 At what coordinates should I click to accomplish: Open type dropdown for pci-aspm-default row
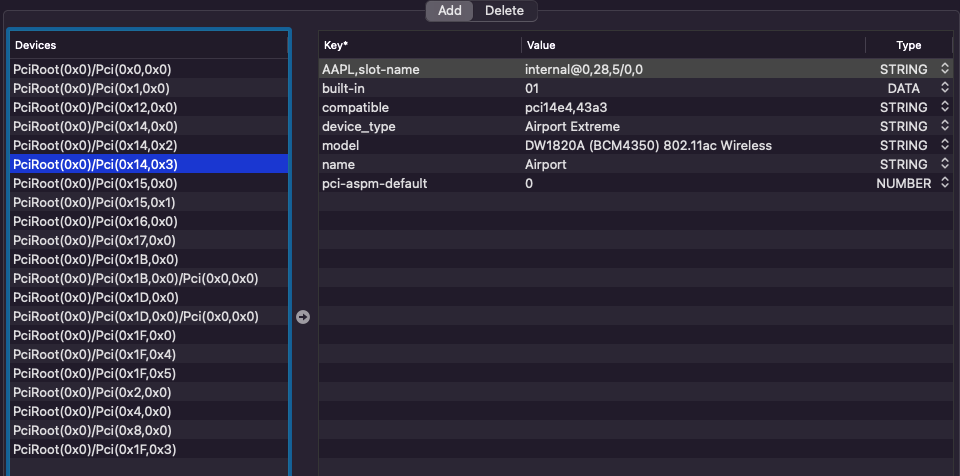point(944,183)
